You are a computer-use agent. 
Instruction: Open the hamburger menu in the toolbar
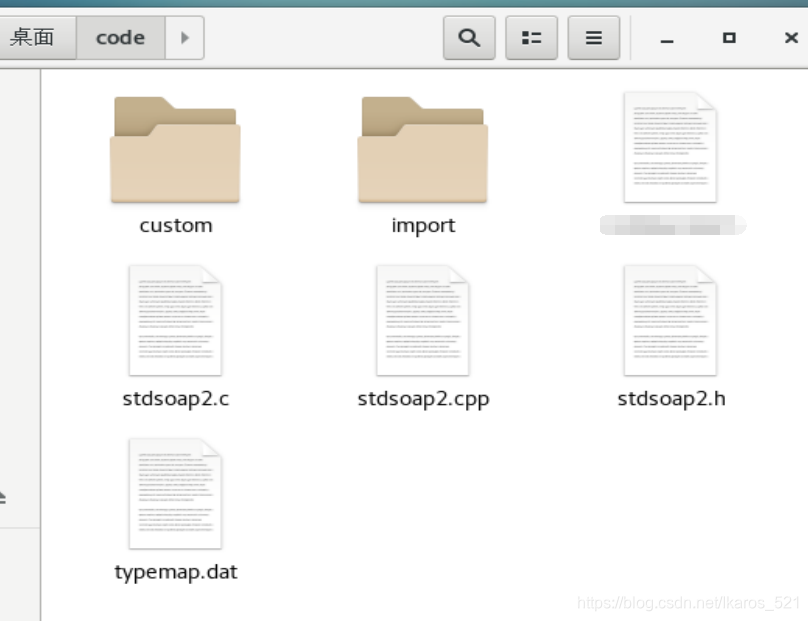click(x=594, y=38)
